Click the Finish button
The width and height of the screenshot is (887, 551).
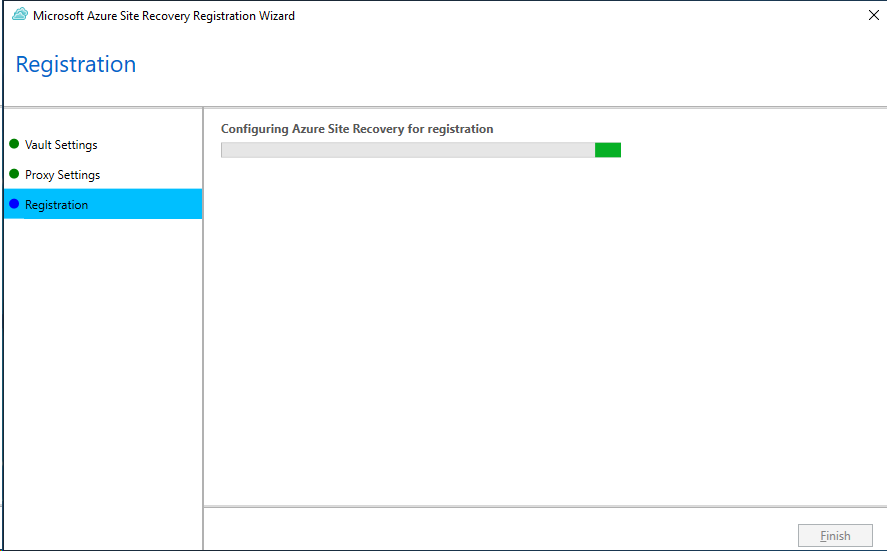(x=835, y=535)
